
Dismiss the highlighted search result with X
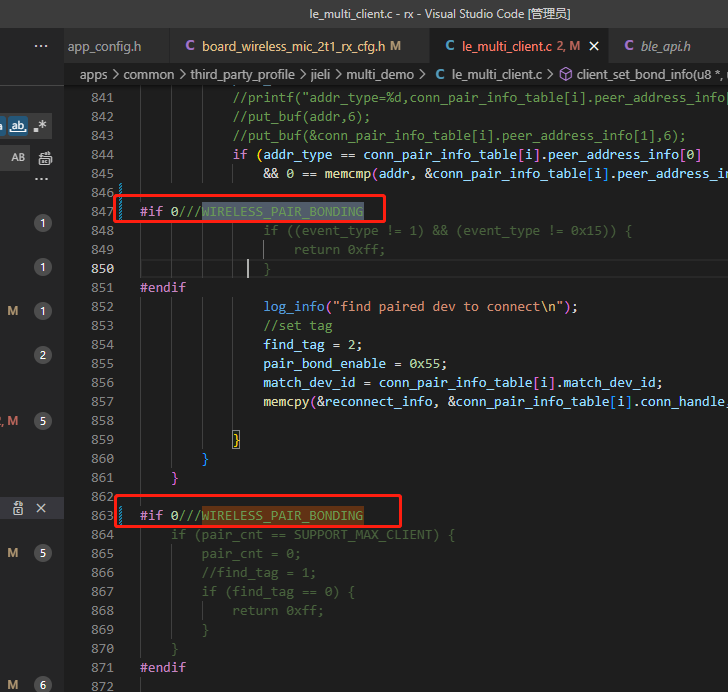tap(41, 508)
